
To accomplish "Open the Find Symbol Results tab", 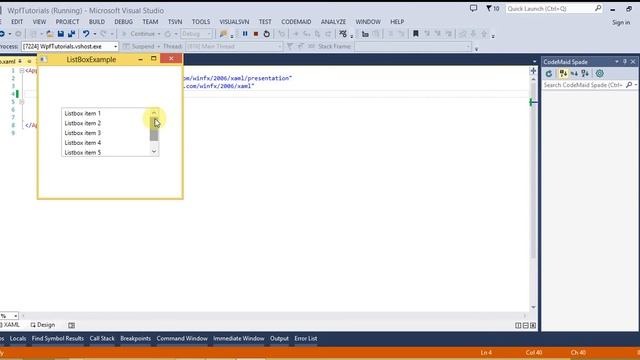I will [58, 338].
